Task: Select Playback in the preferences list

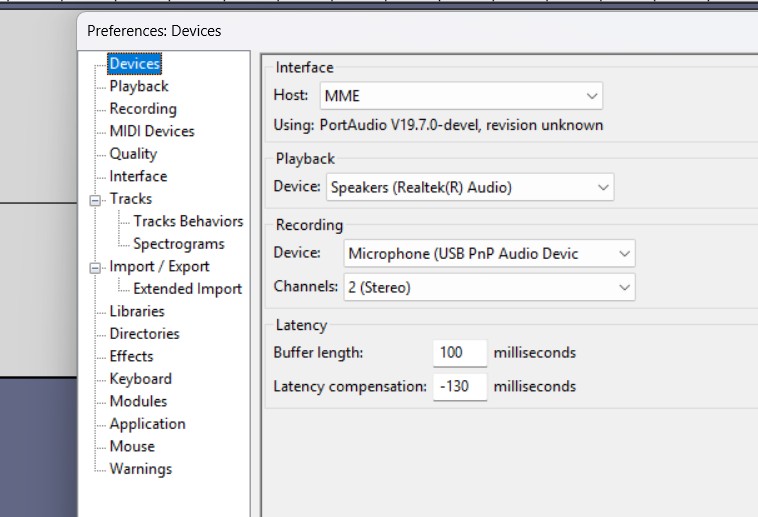Action: pos(139,87)
